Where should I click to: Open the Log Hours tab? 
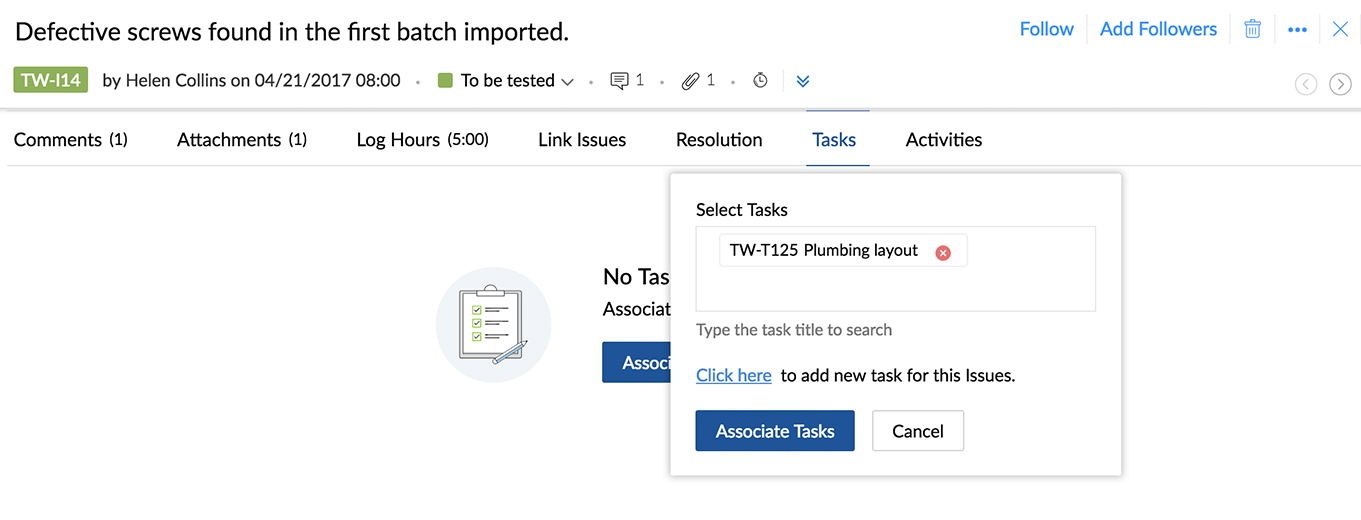pos(422,140)
